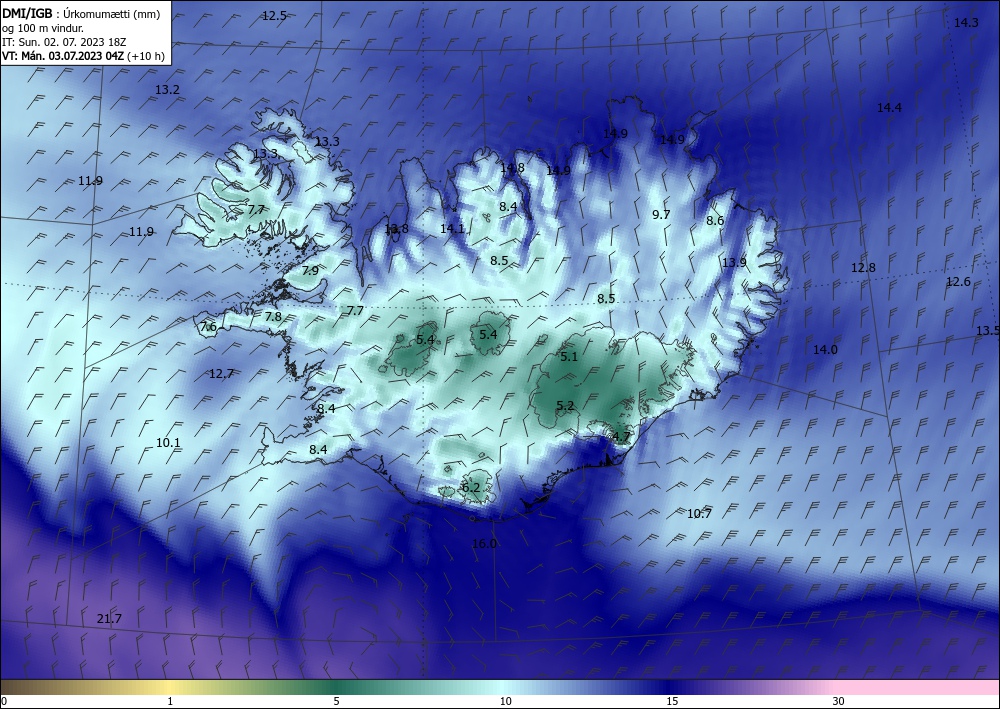Viewport: 1000px width, 709px height.
Task: Click the 7.8 value label
Action: click(x=273, y=317)
